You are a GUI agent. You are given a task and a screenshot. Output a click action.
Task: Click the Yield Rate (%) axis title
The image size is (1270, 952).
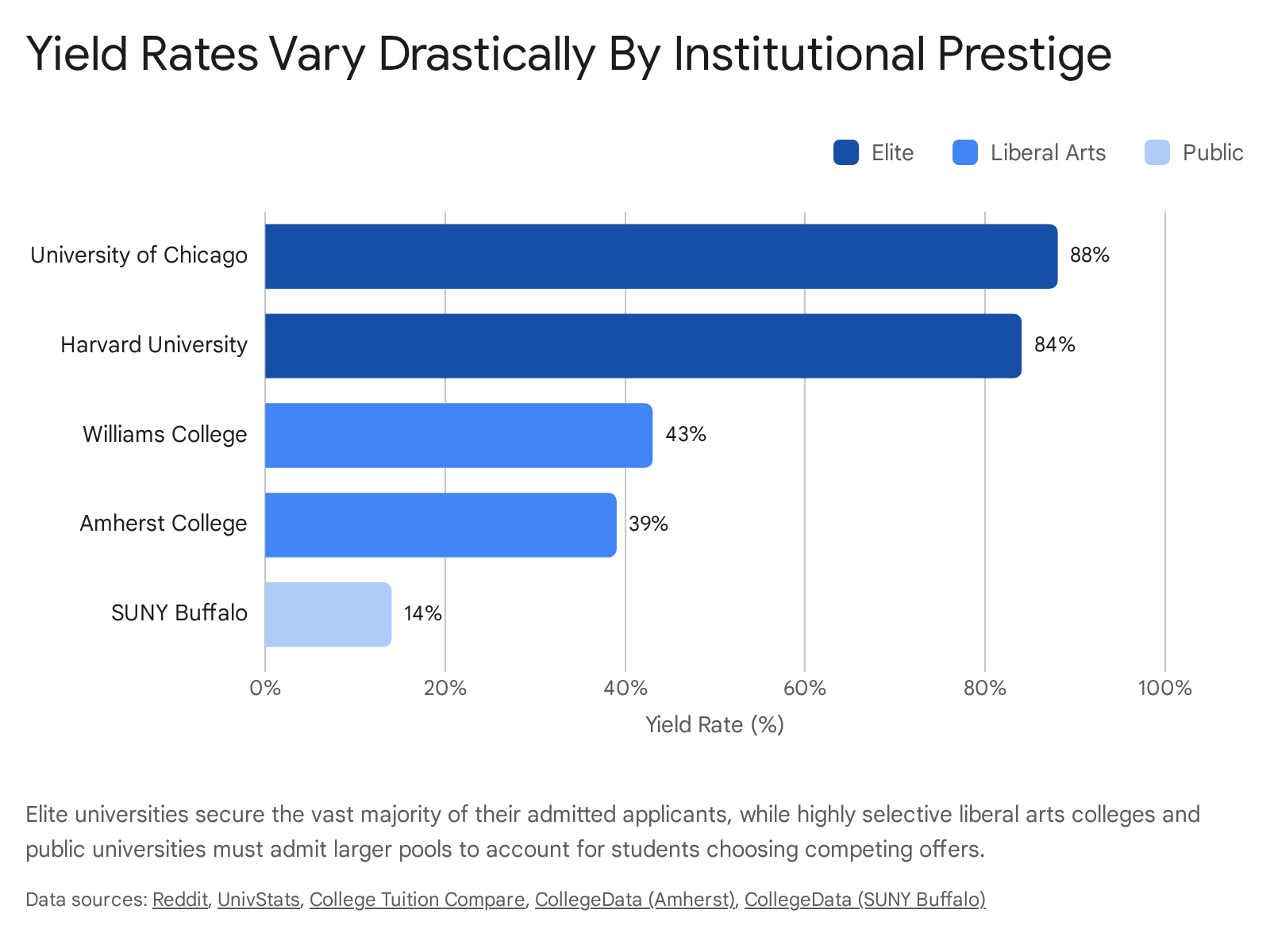click(714, 725)
